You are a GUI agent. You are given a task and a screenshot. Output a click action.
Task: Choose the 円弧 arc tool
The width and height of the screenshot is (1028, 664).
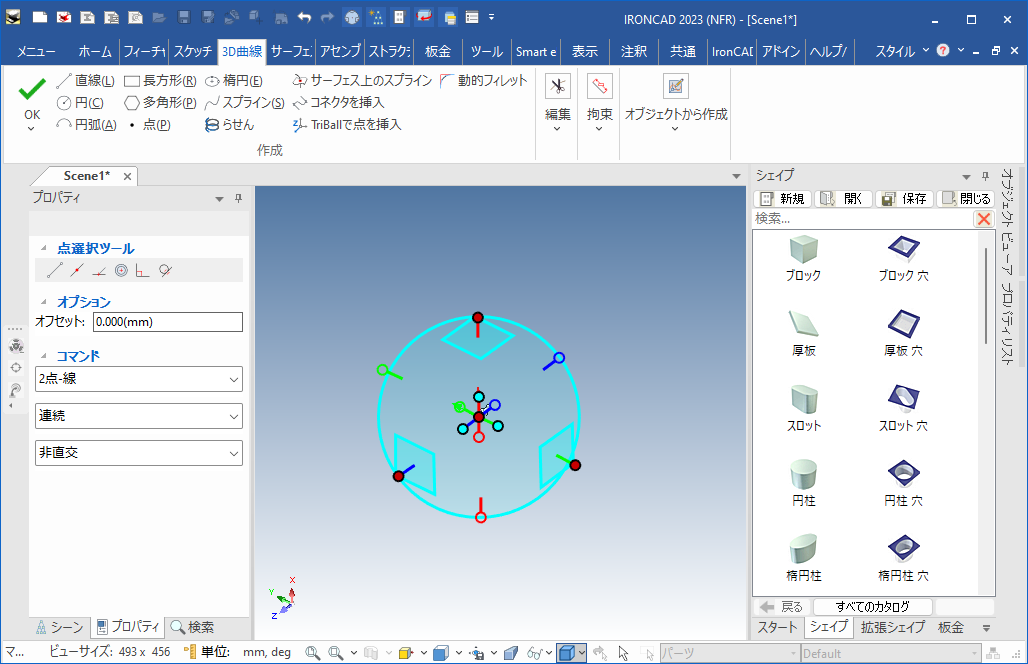87,125
